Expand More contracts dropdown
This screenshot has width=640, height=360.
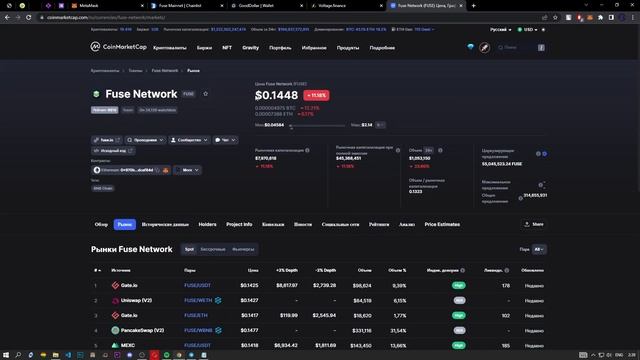pyautogui.click(x=187, y=170)
